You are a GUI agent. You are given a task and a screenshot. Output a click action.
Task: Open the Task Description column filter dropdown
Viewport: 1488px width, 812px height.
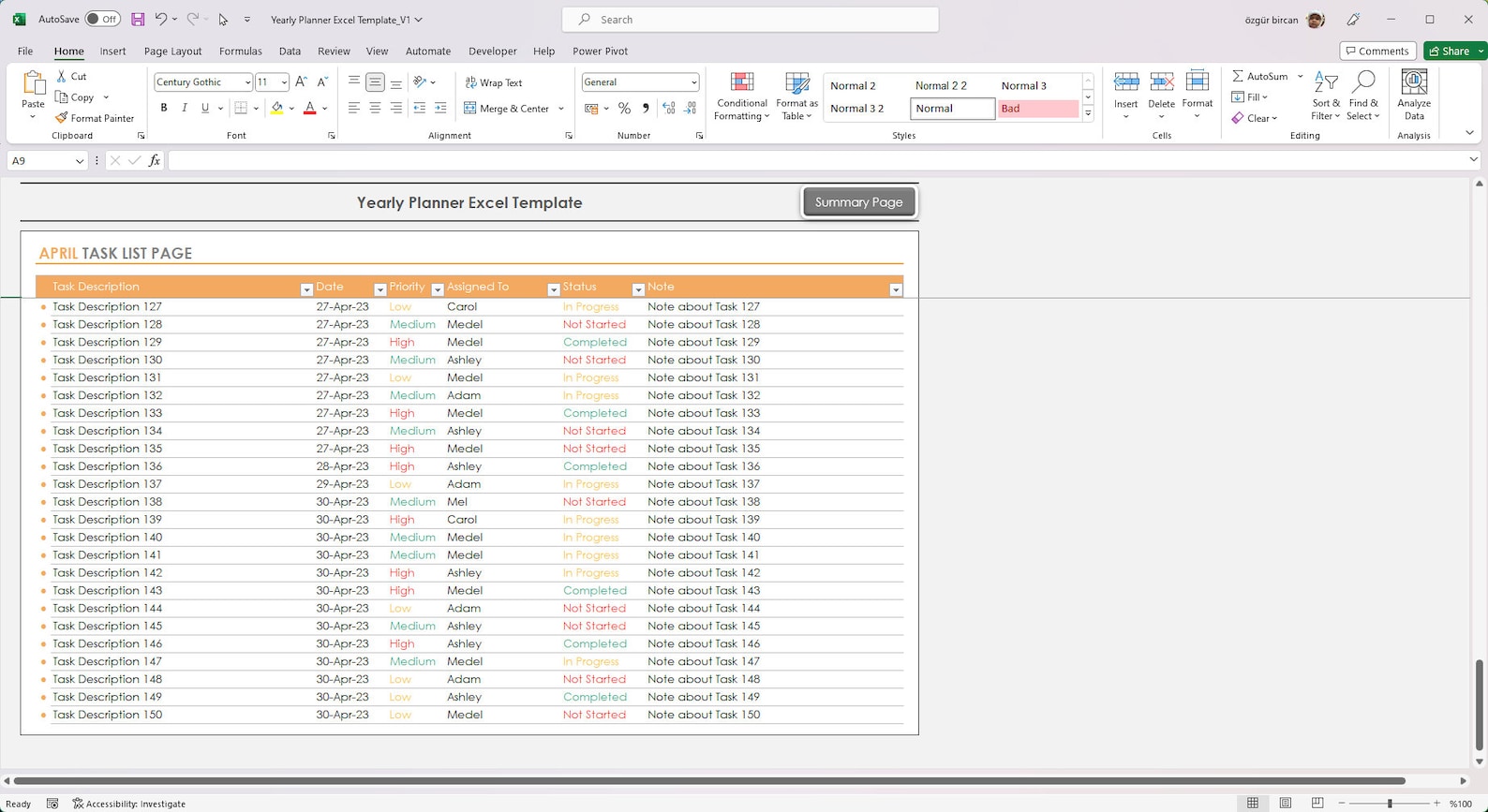pyautogui.click(x=306, y=289)
